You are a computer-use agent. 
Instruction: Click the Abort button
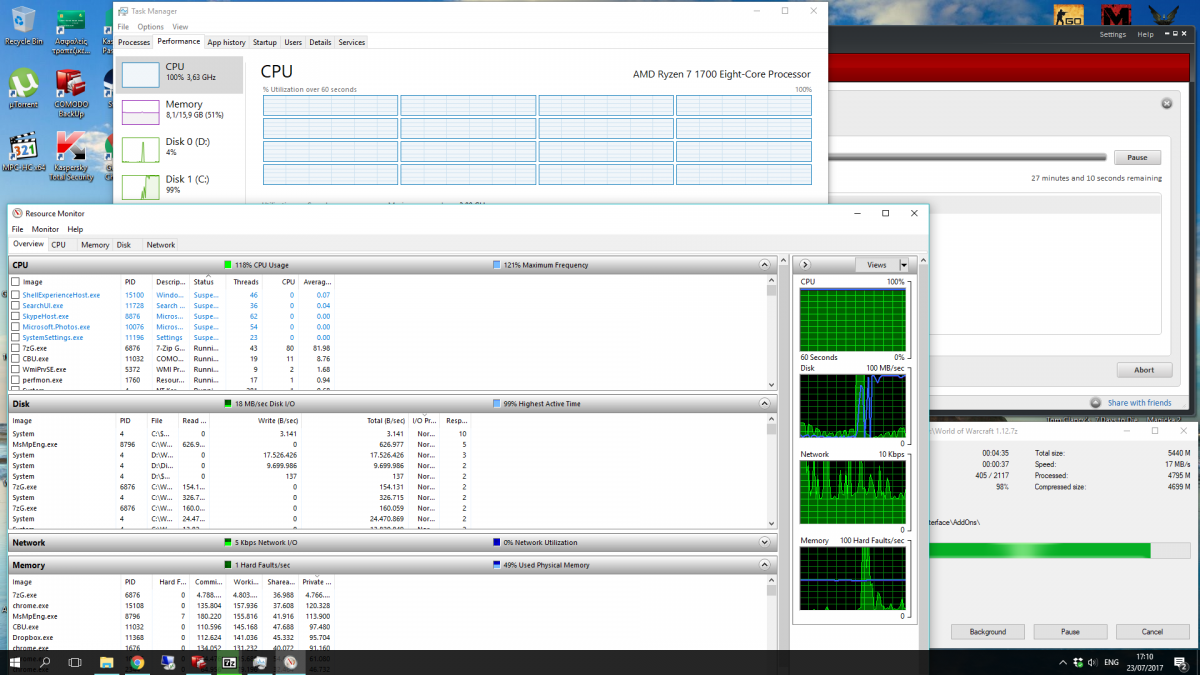1144,370
